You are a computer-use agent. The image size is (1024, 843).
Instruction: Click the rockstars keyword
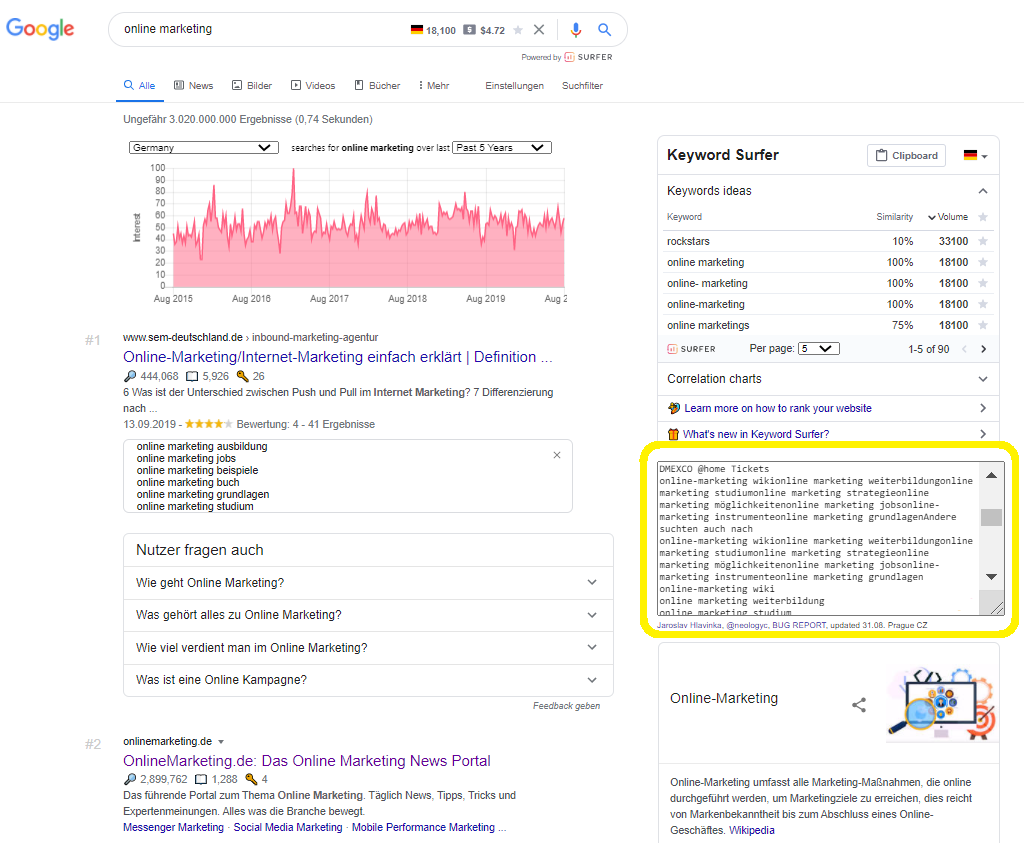[x=688, y=241]
